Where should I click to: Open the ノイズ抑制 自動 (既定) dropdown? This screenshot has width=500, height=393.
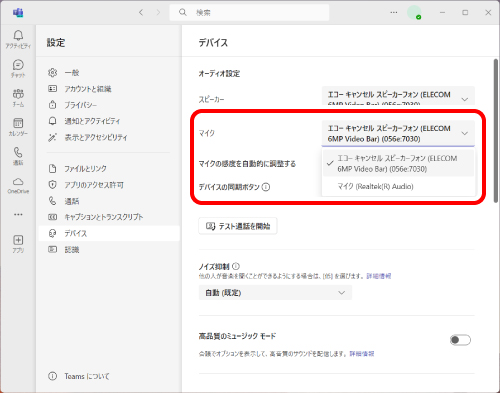click(275, 293)
